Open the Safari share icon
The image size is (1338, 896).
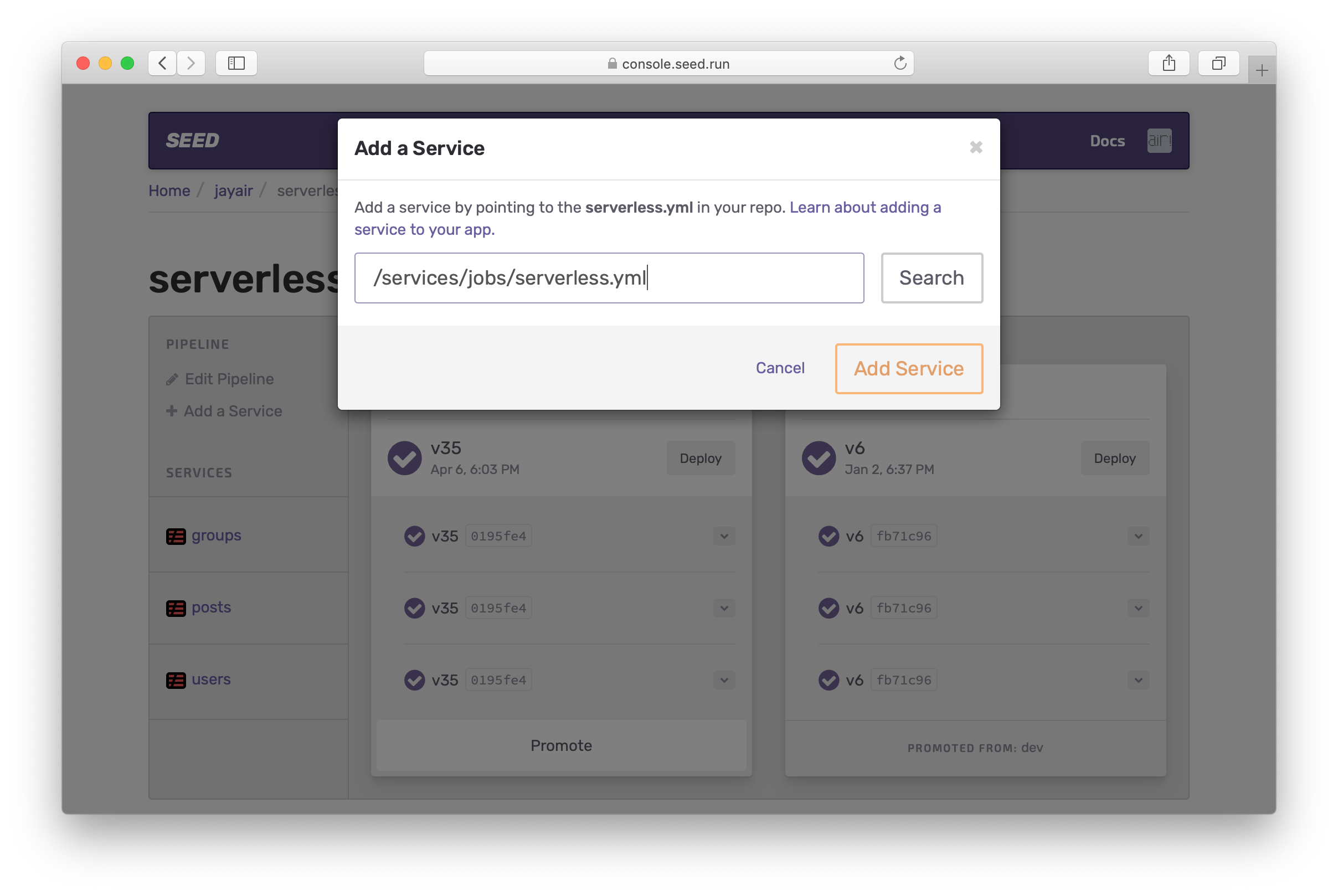(1169, 63)
